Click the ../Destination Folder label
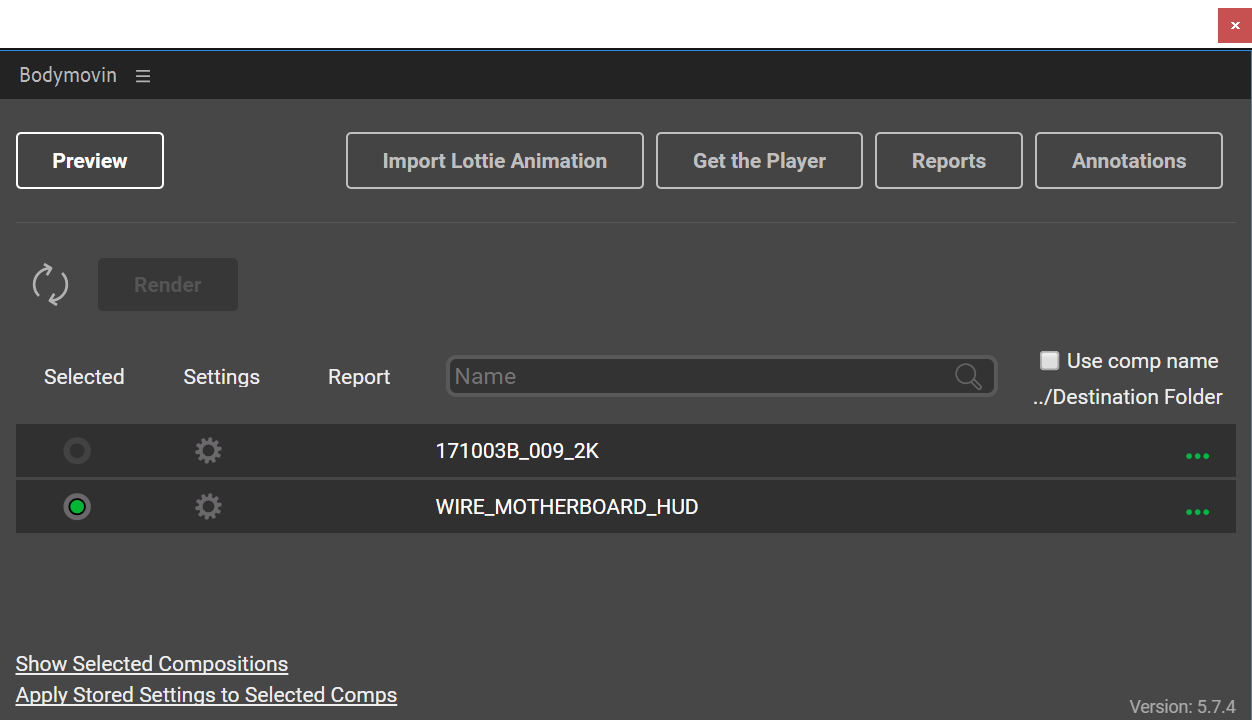This screenshot has width=1252, height=720. [x=1128, y=397]
